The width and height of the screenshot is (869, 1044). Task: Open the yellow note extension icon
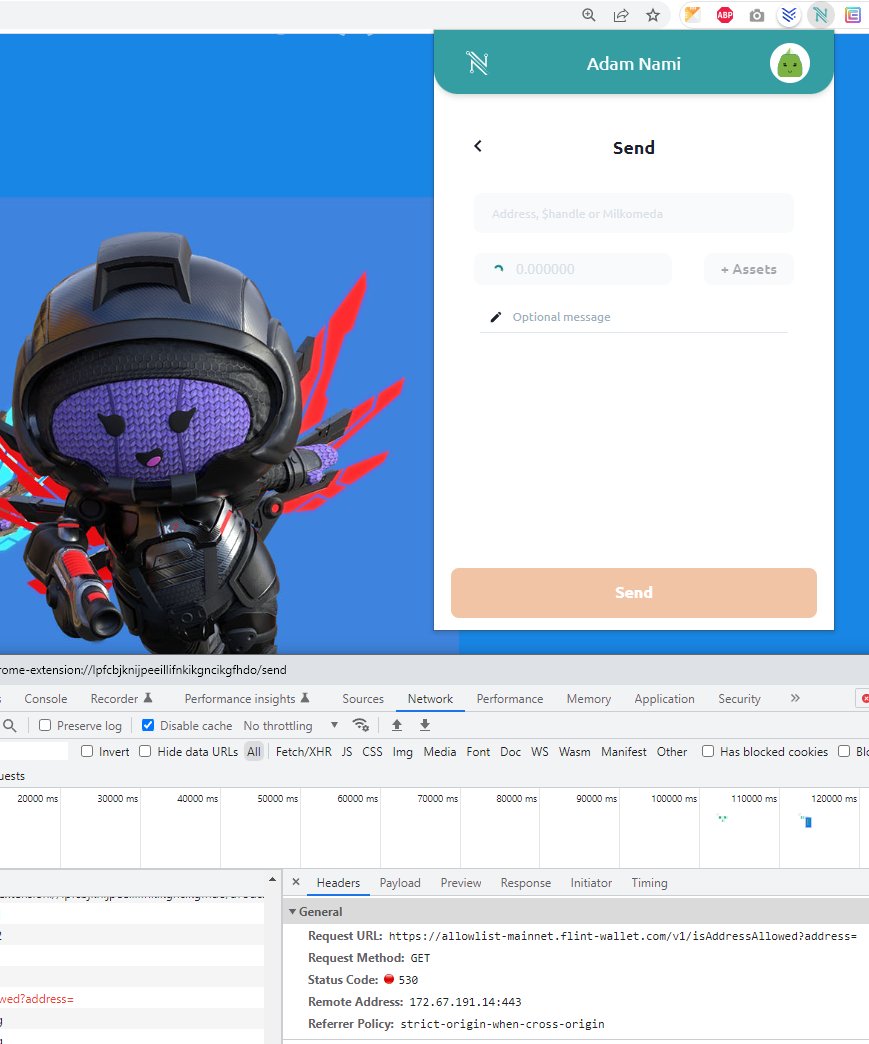click(693, 15)
